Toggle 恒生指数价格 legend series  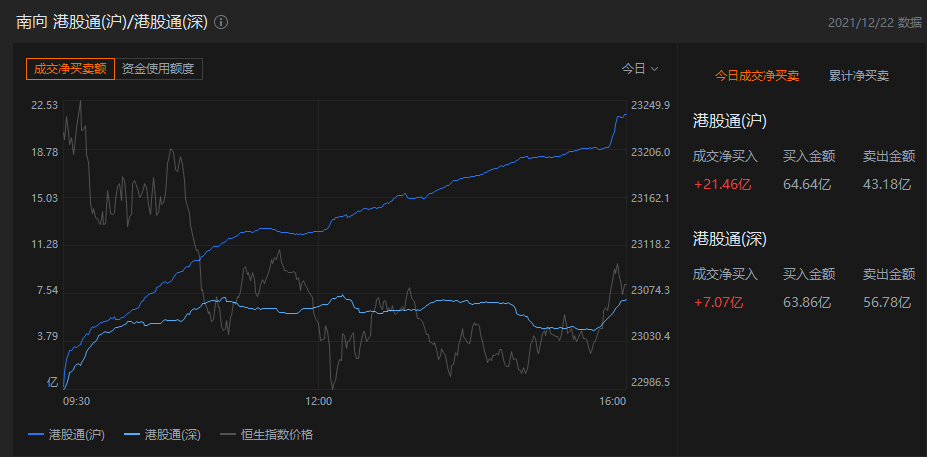[x=267, y=435]
